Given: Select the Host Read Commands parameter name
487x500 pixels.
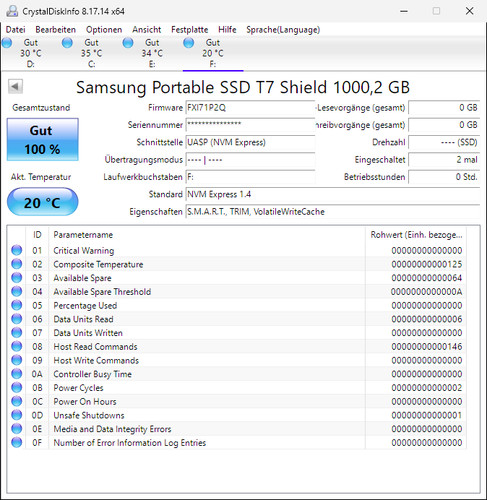Looking at the screenshot, I should coord(95,347).
